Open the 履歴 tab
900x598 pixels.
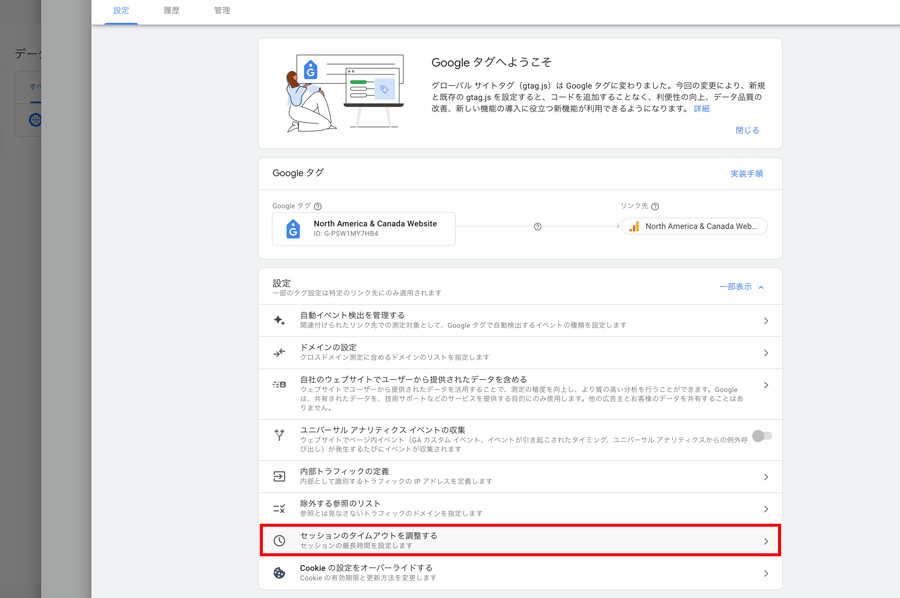coord(171,10)
